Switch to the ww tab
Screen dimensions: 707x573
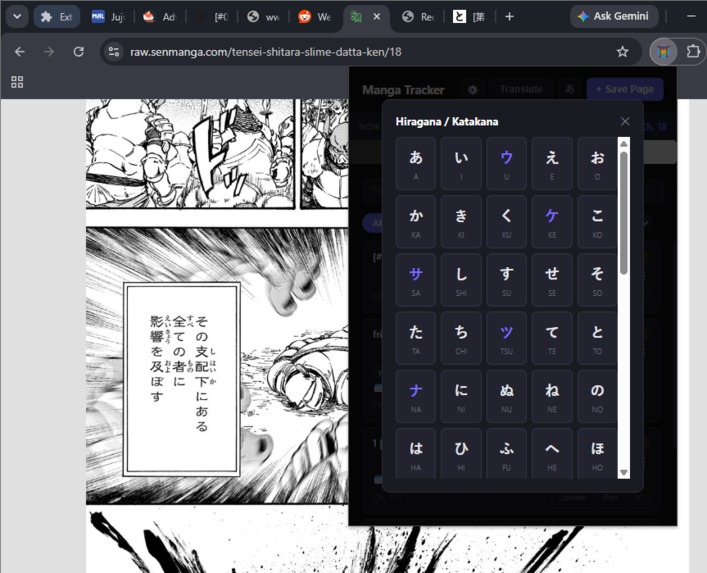263,17
